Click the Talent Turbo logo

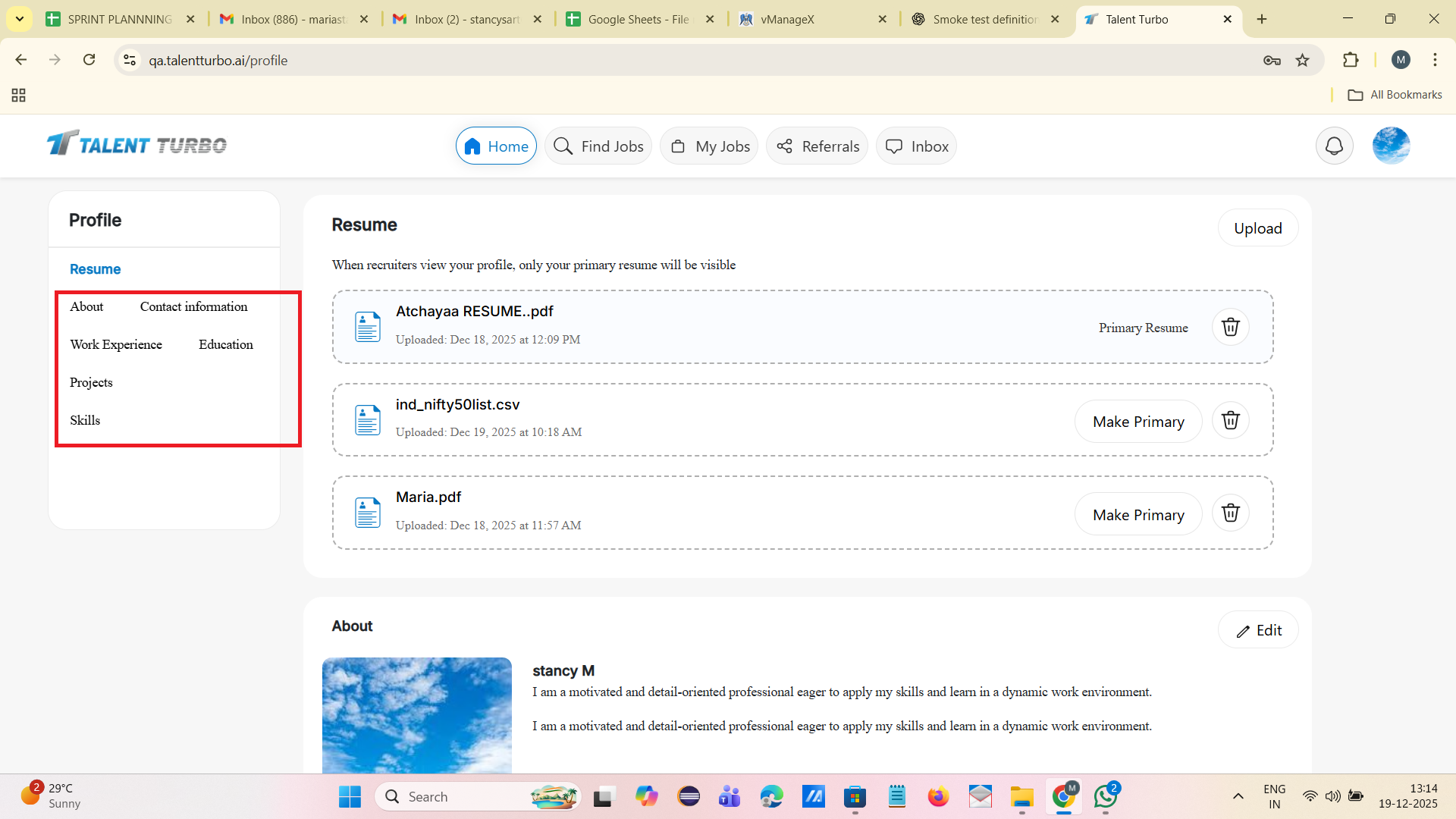coord(136,143)
